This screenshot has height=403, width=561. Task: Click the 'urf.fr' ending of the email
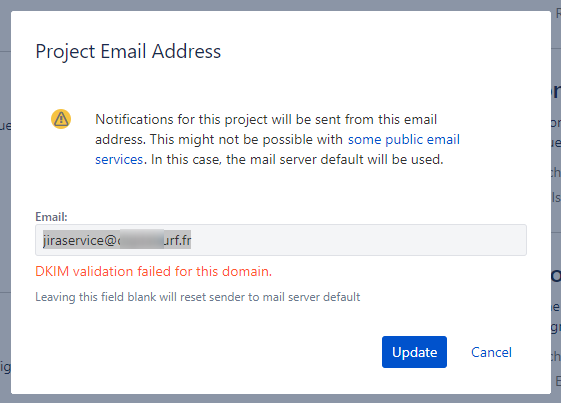[x=177, y=240]
